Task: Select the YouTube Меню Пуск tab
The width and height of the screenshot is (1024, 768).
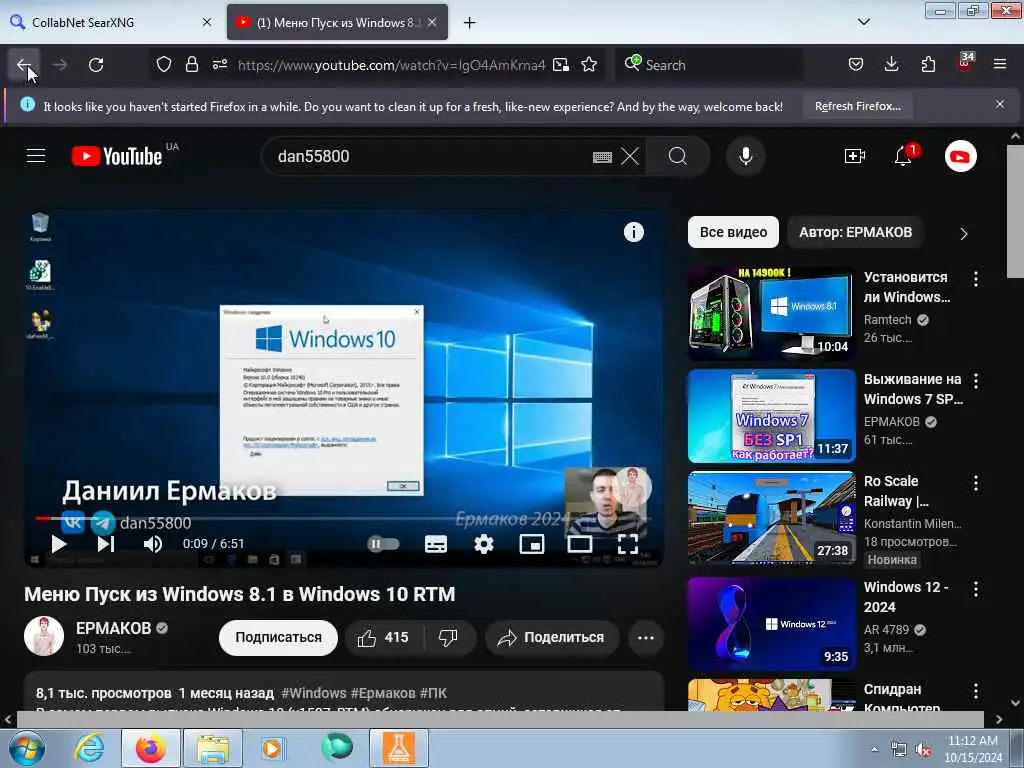Action: [x=337, y=22]
